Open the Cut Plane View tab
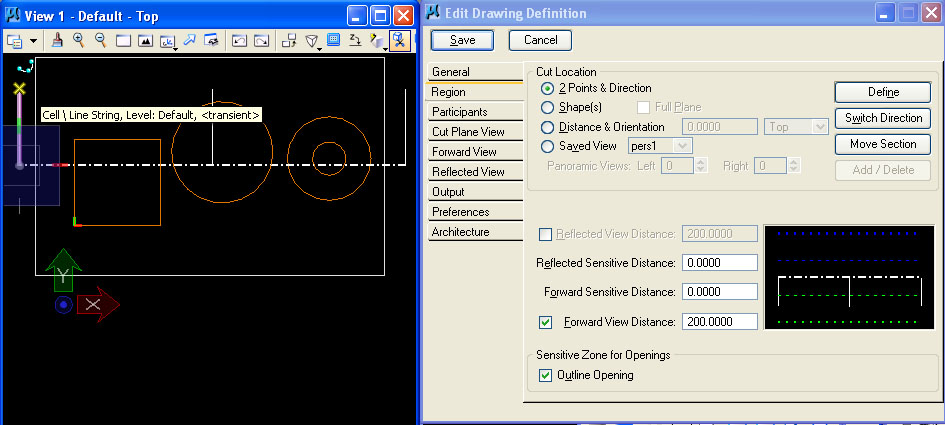 pos(475,131)
